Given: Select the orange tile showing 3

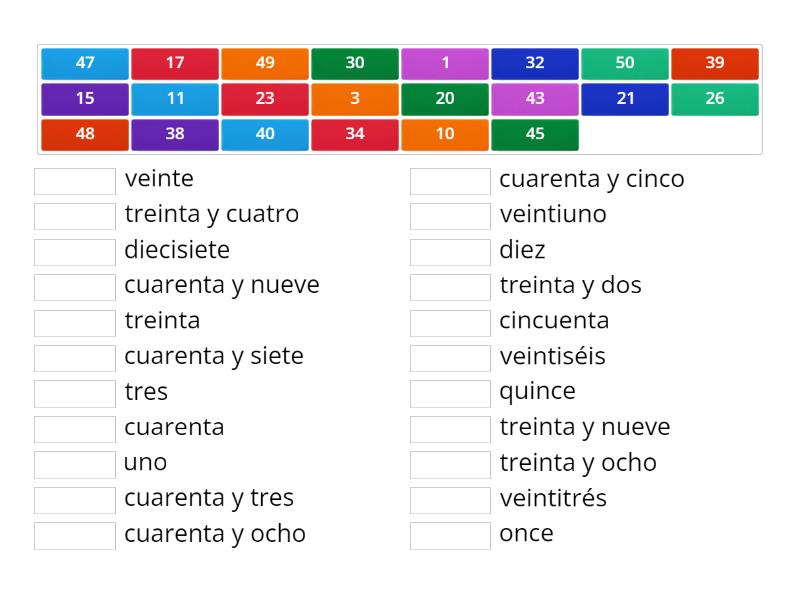Looking at the screenshot, I should (x=354, y=99).
